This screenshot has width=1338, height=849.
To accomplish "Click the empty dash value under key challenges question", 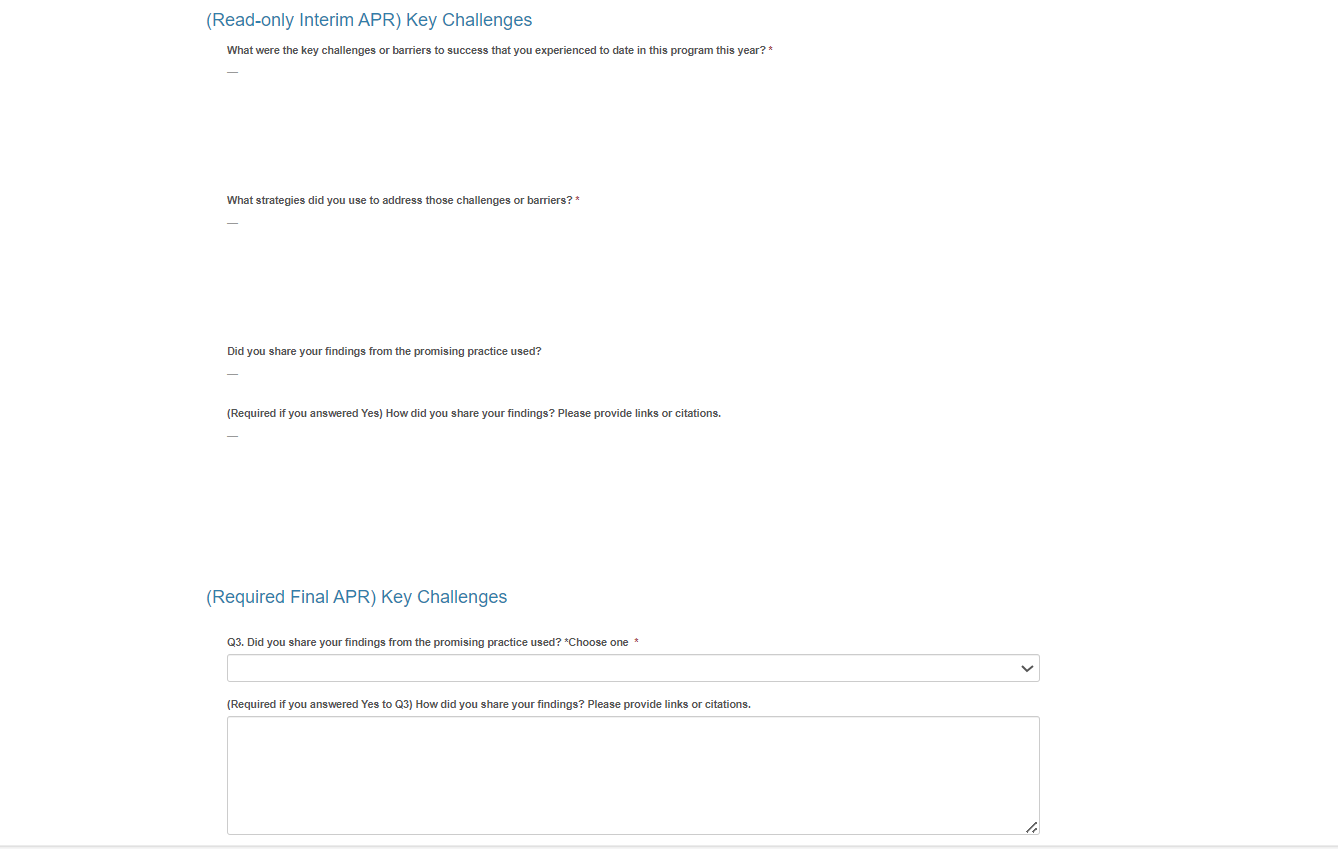I will (232, 72).
